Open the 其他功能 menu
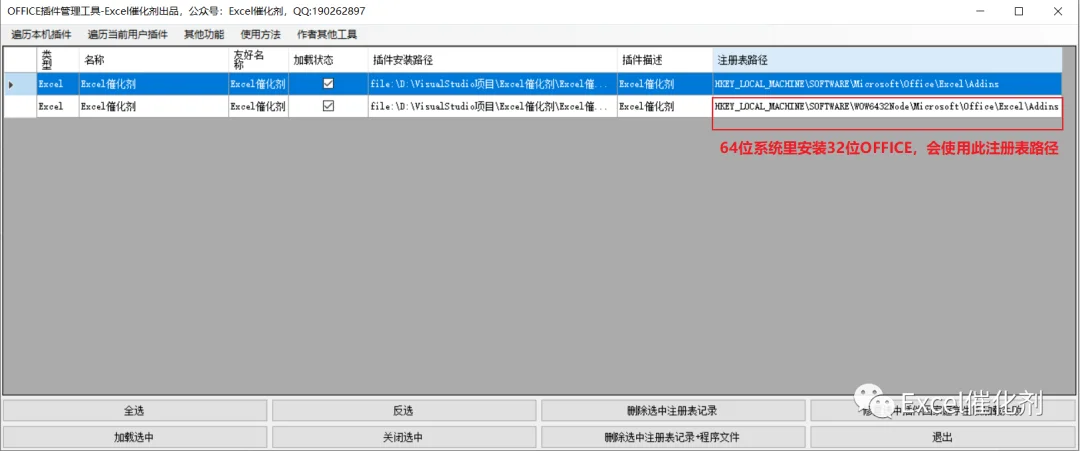 [x=204, y=34]
